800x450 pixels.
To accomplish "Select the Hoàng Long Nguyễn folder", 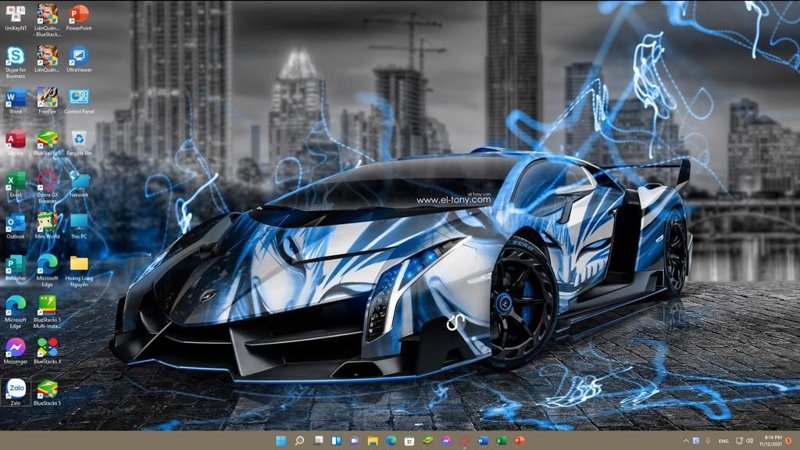I will (x=79, y=271).
